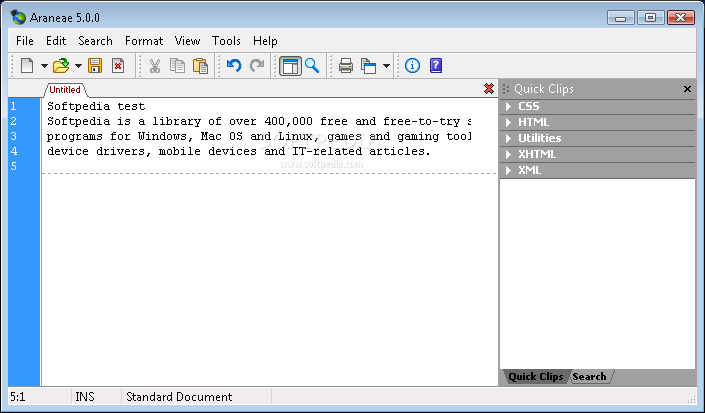Expand the HTML quick clips category

(x=533, y=122)
